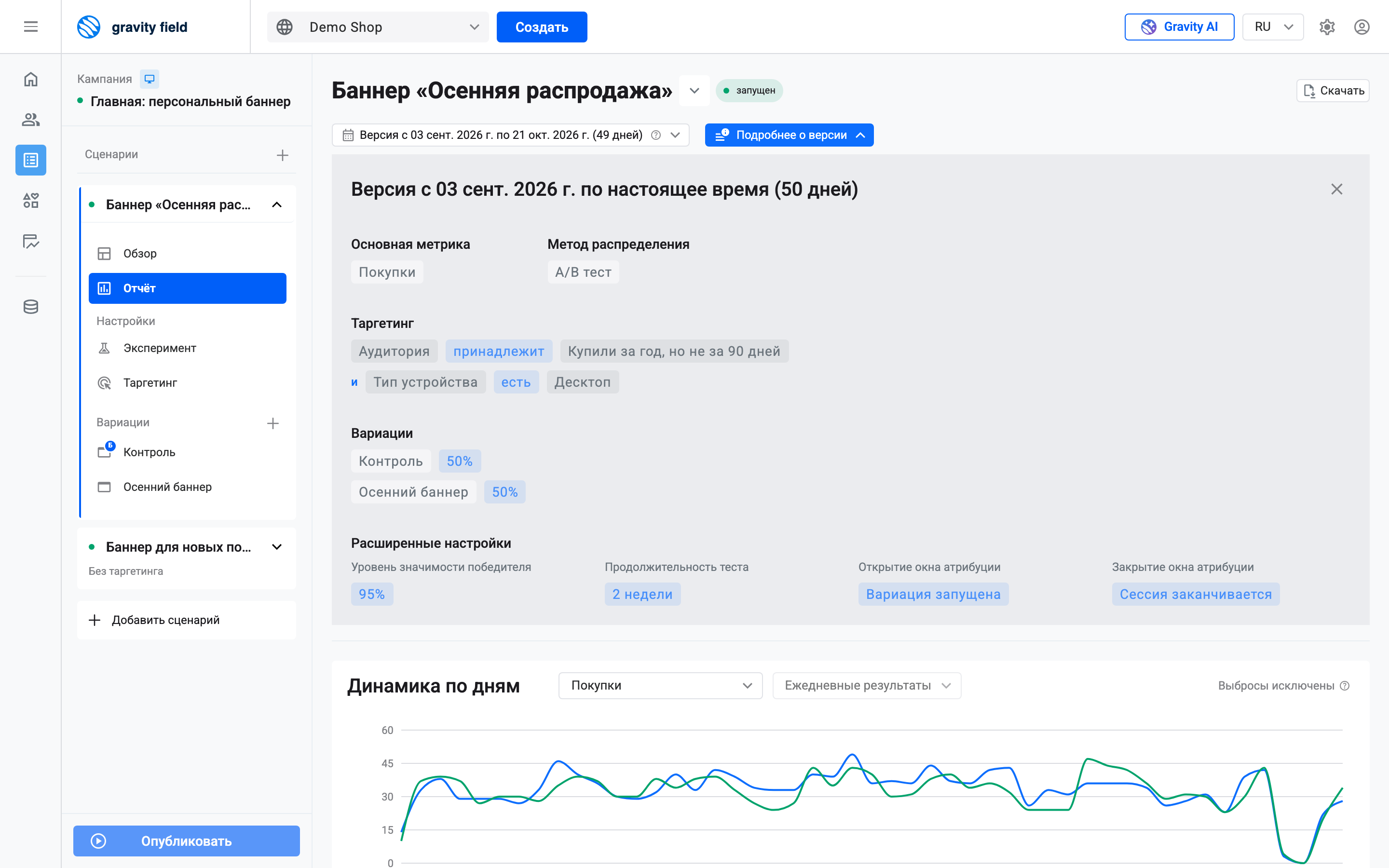Click the Опубликовать button

pyautogui.click(x=187, y=841)
